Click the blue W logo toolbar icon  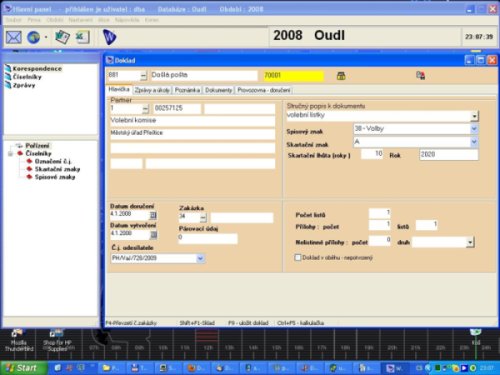tap(109, 37)
